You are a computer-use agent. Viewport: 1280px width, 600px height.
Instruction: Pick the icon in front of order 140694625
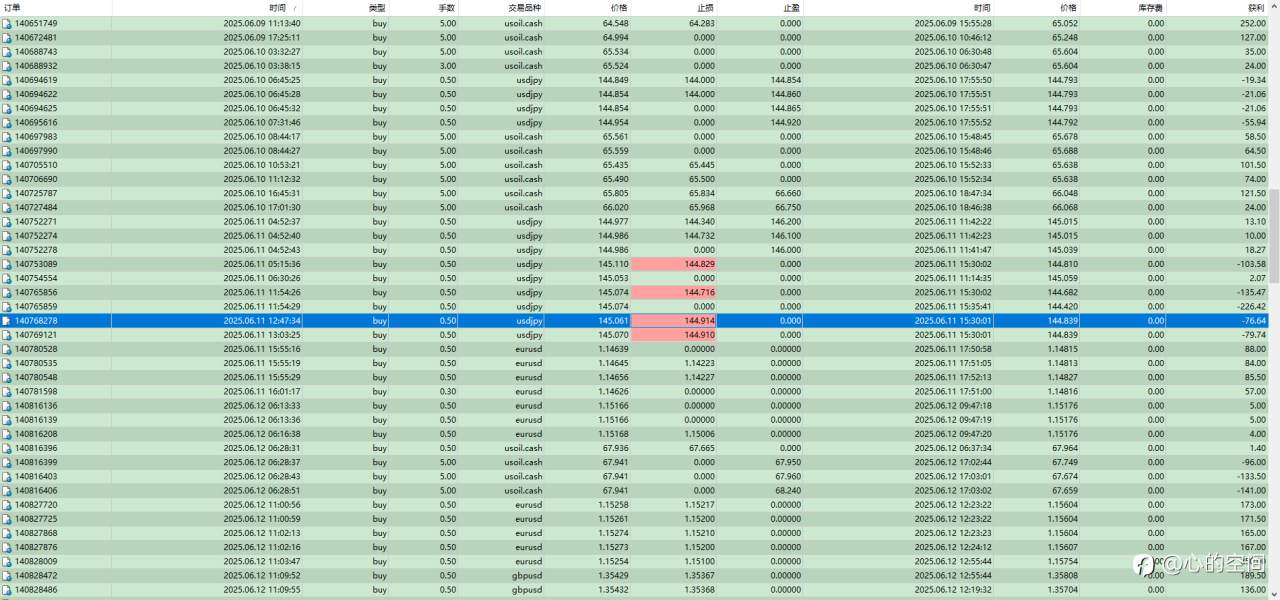[6, 108]
